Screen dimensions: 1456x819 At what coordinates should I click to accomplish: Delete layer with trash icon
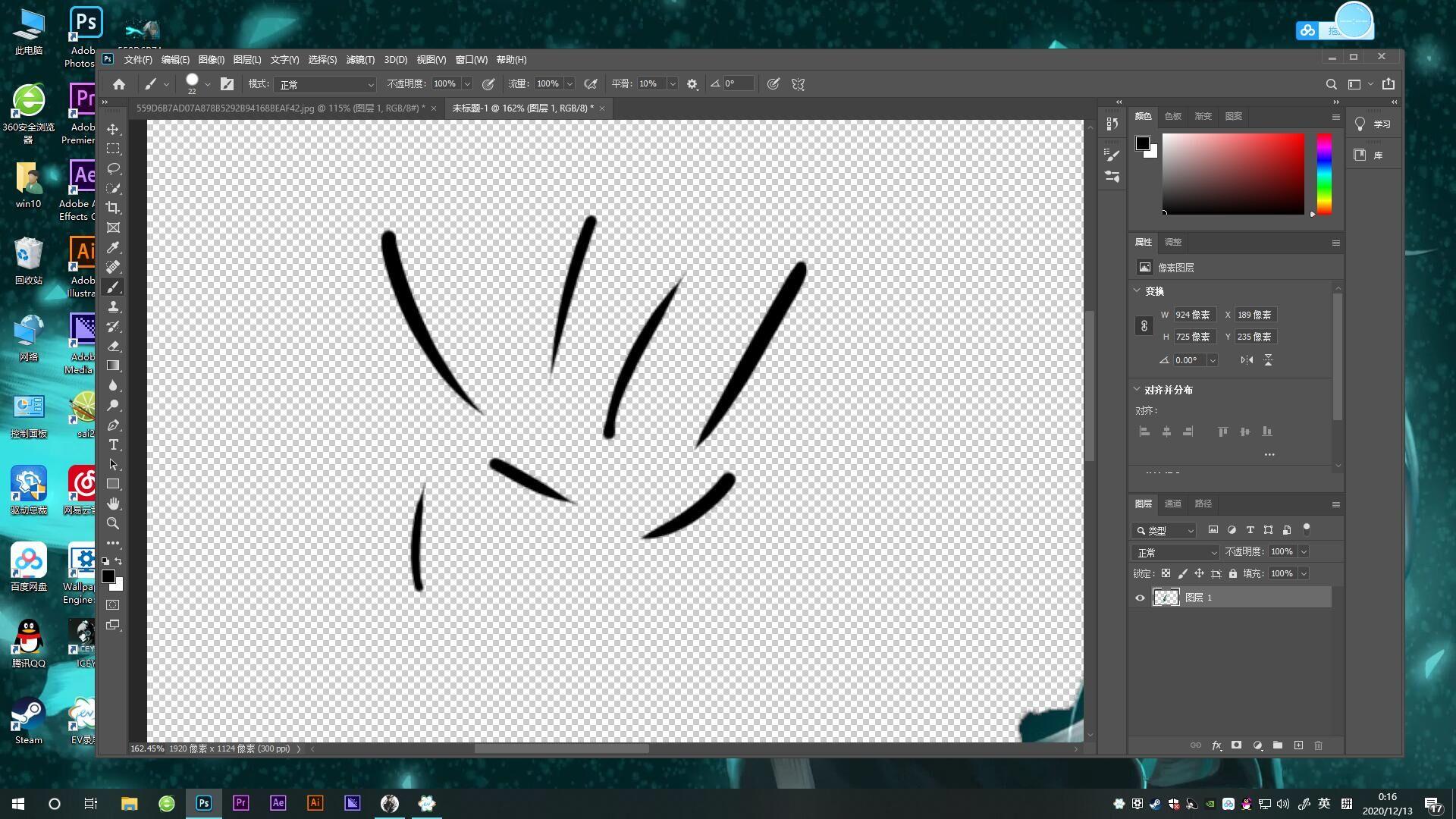[x=1318, y=745]
